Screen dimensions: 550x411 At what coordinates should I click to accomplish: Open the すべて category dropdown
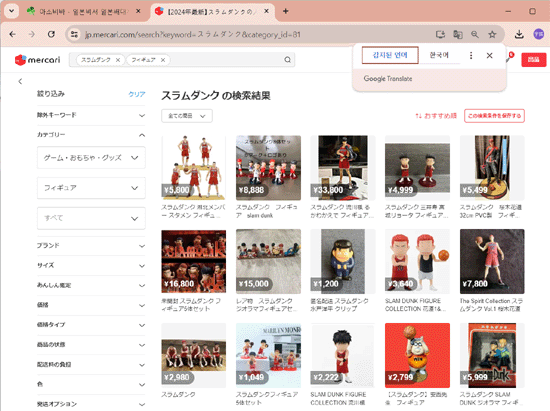(x=91, y=218)
